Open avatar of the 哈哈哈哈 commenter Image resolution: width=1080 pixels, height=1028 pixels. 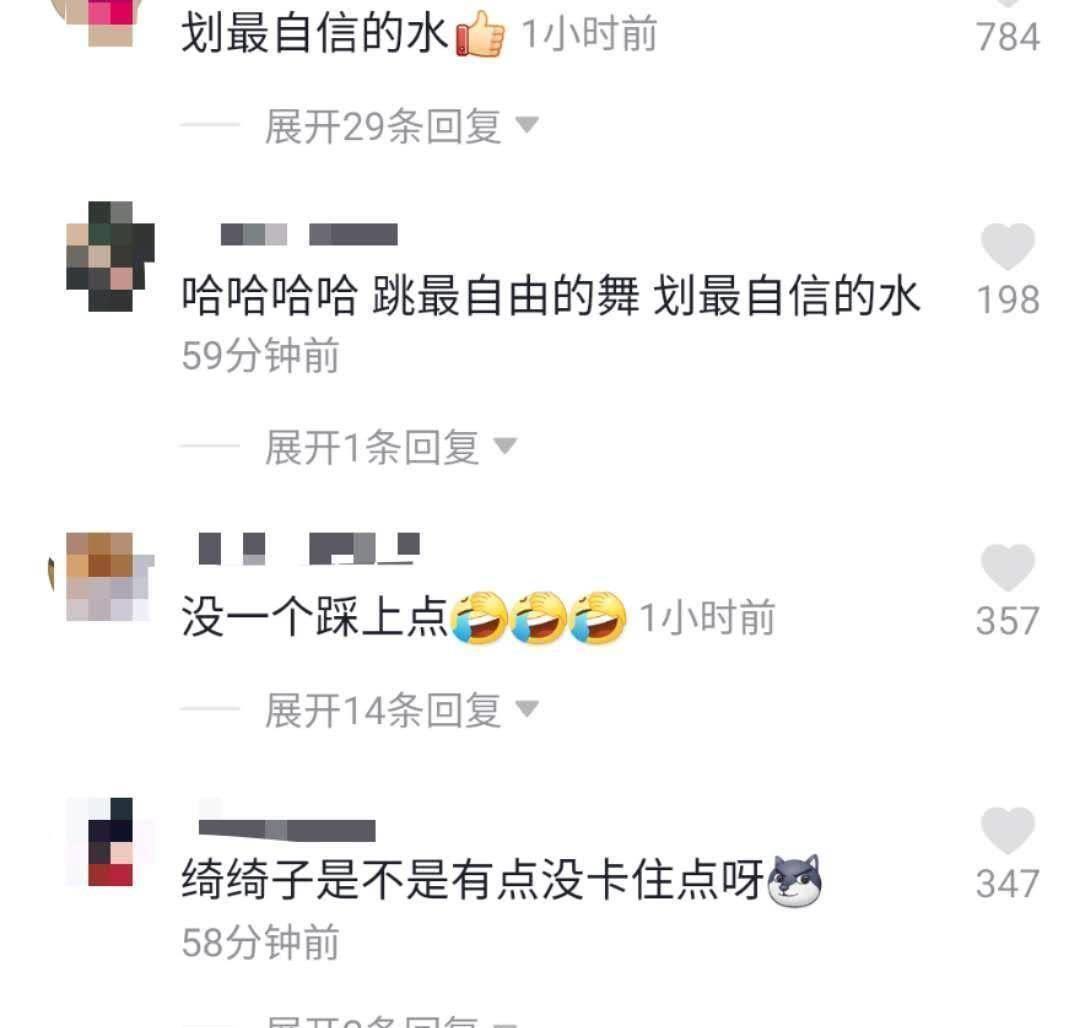[x=110, y=256]
